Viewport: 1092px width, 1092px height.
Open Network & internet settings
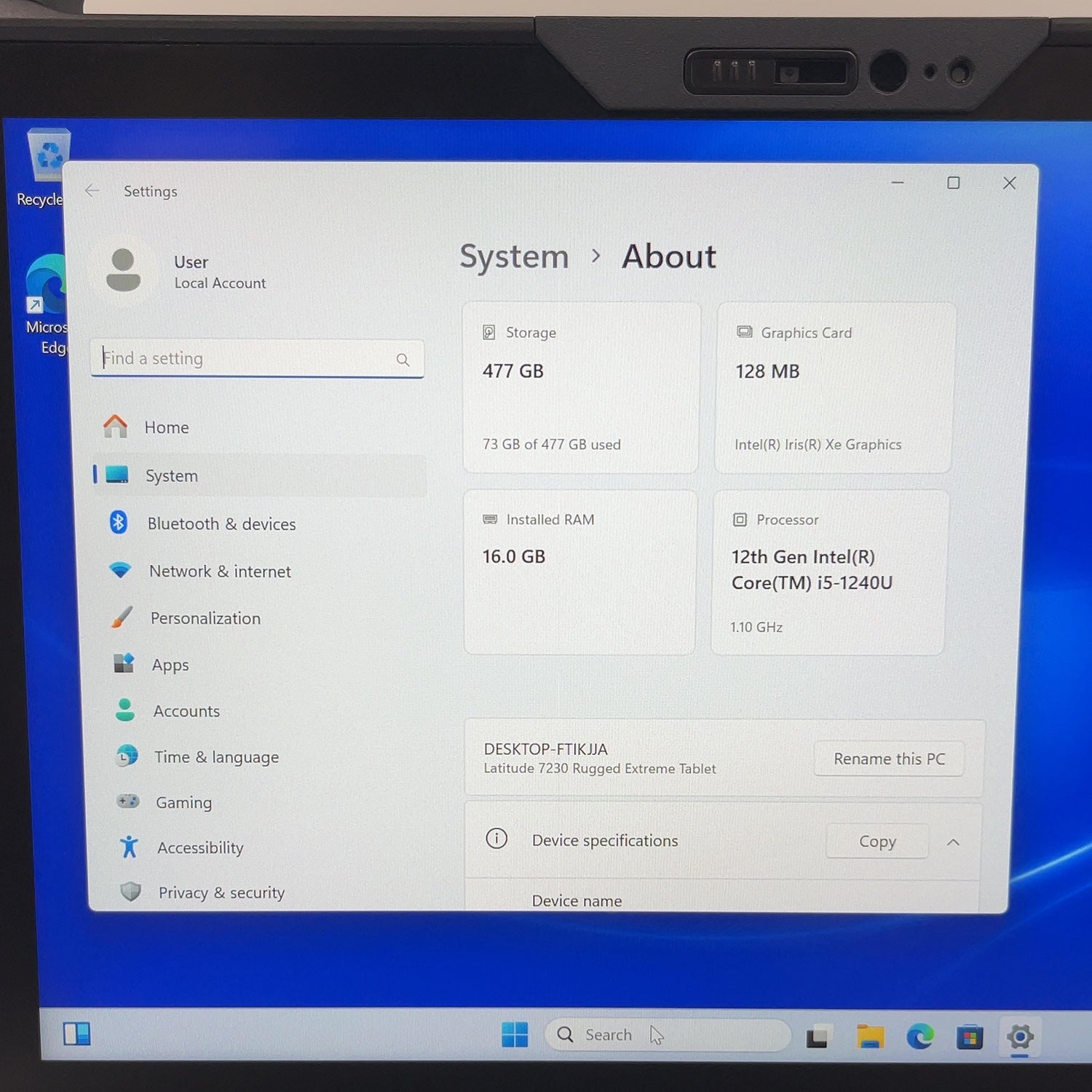tap(262, 571)
